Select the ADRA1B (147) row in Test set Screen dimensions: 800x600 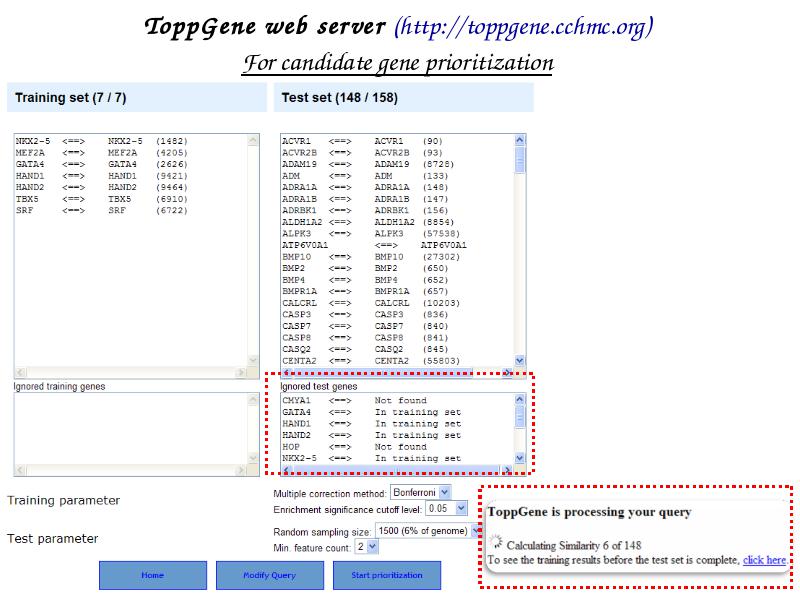pyautogui.click(x=365, y=199)
